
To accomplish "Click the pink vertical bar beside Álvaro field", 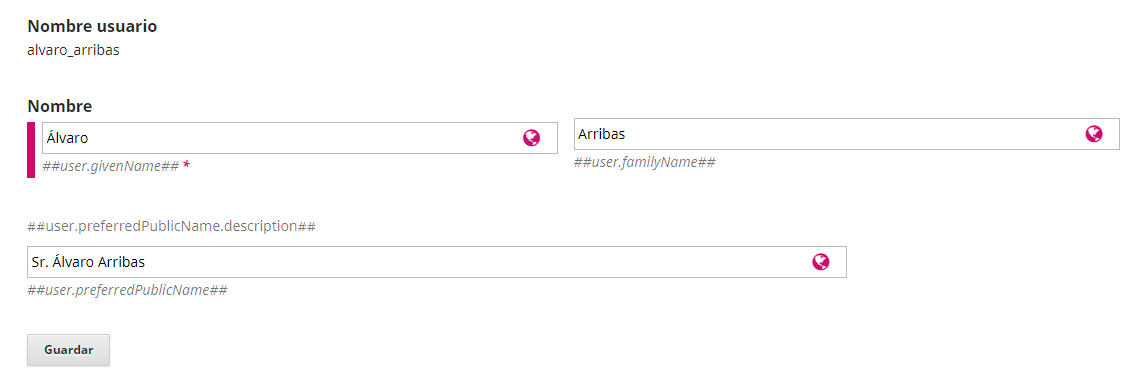I will pyautogui.click(x=31, y=150).
